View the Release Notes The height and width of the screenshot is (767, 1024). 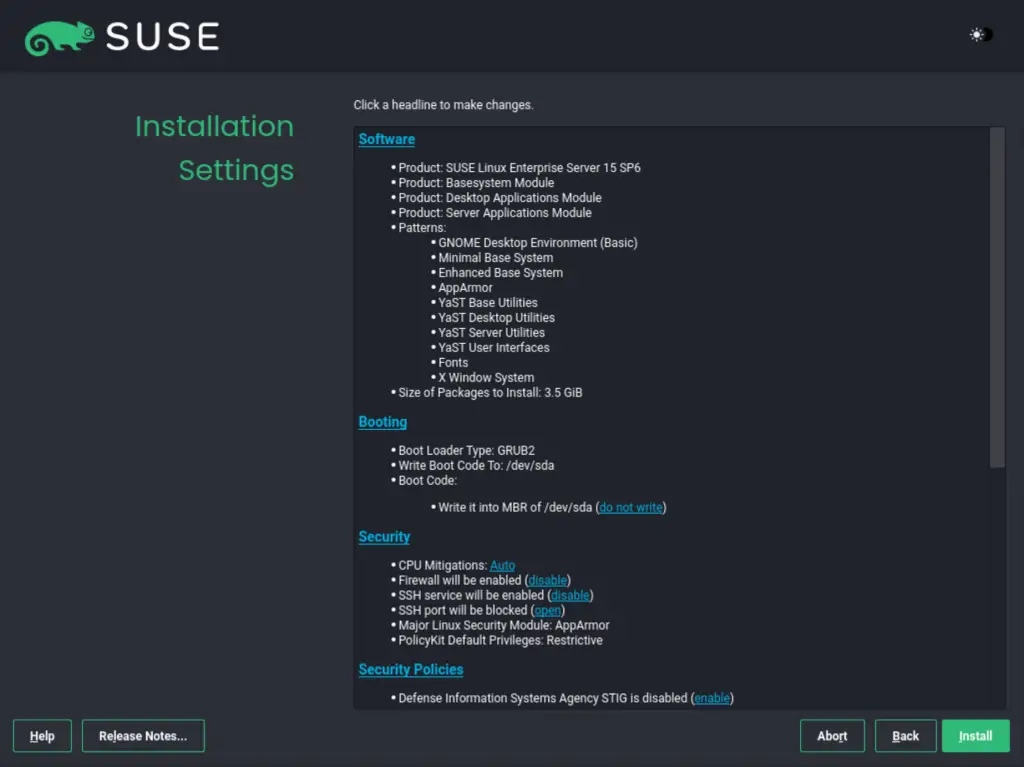[x=143, y=735]
